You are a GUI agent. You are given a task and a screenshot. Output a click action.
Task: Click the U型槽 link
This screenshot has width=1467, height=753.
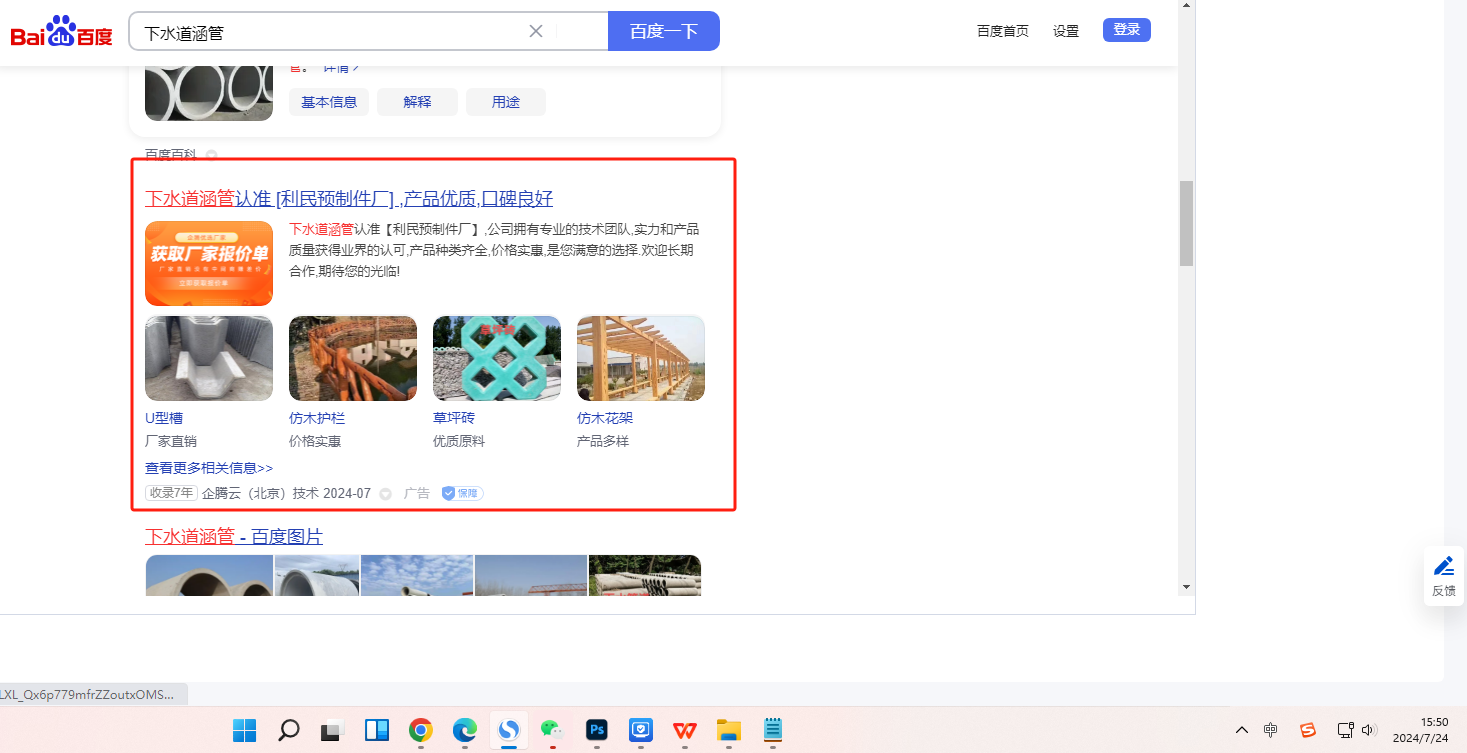[x=164, y=418]
